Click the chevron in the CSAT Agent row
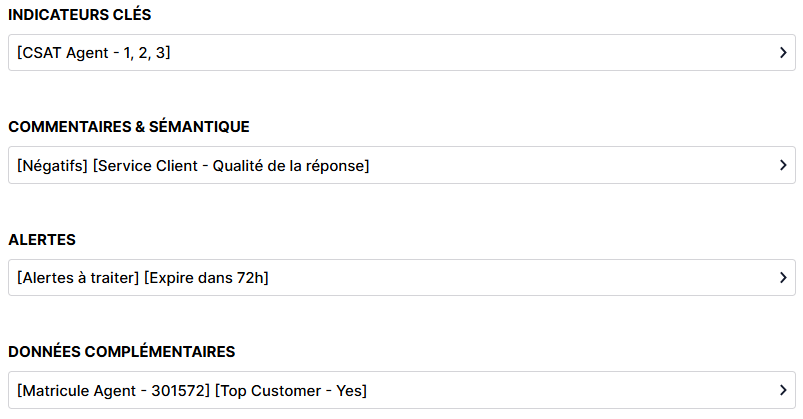 tap(783, 53)
